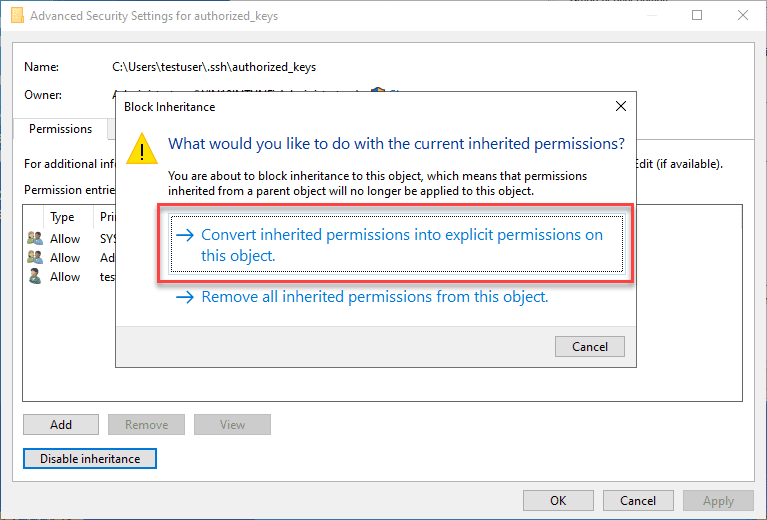
Task: Click the arrow beside Convert inherited permissions
Action: 185,236
